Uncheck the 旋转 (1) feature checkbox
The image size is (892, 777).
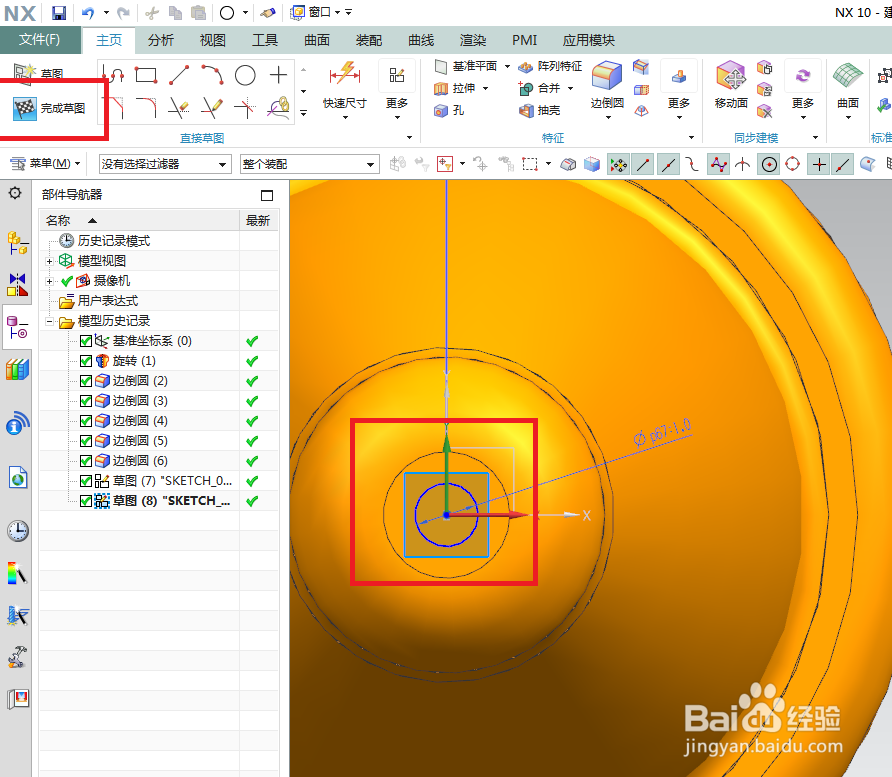click(85, 360)
